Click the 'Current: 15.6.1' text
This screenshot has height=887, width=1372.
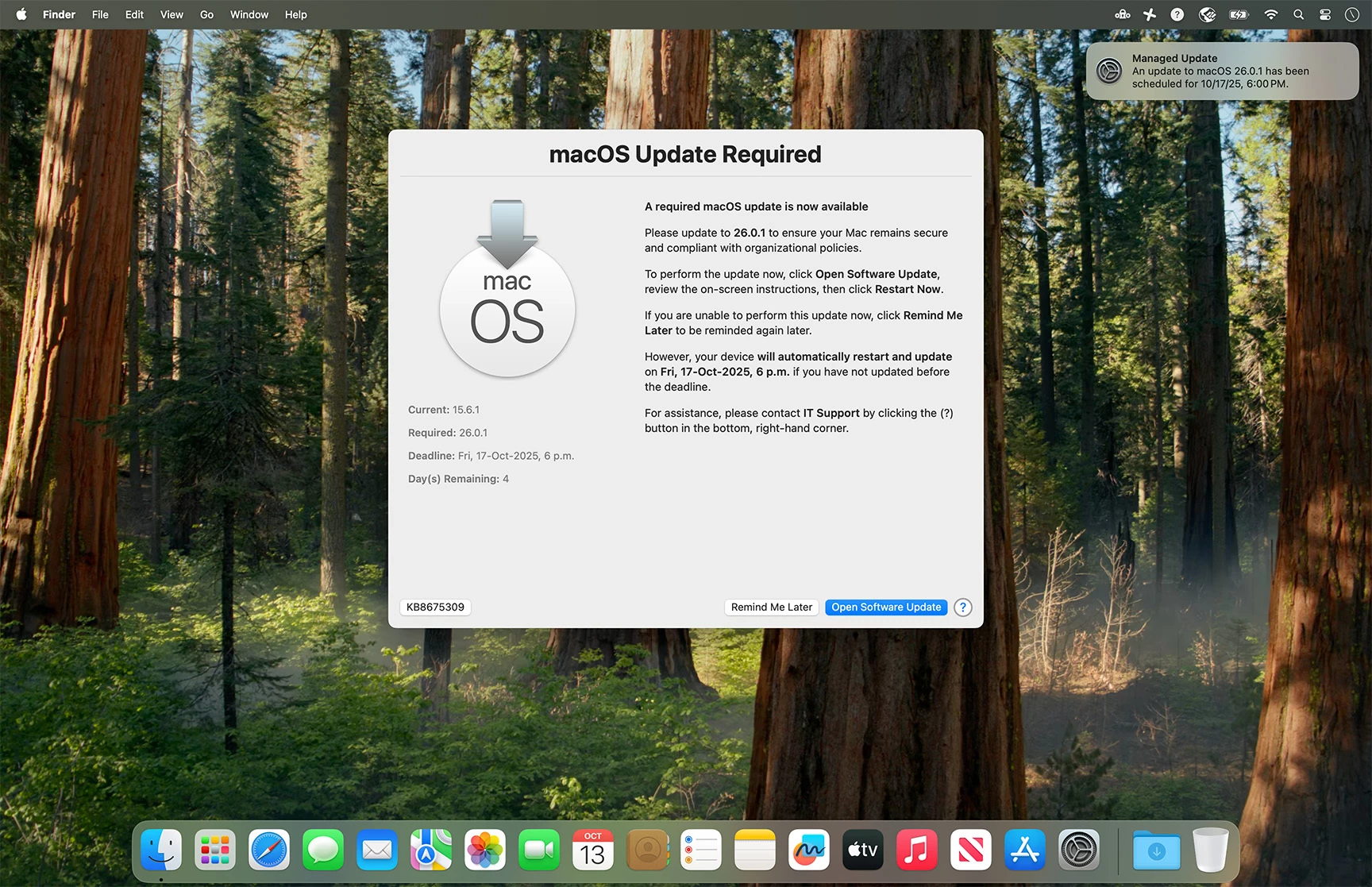coord(444,410)
